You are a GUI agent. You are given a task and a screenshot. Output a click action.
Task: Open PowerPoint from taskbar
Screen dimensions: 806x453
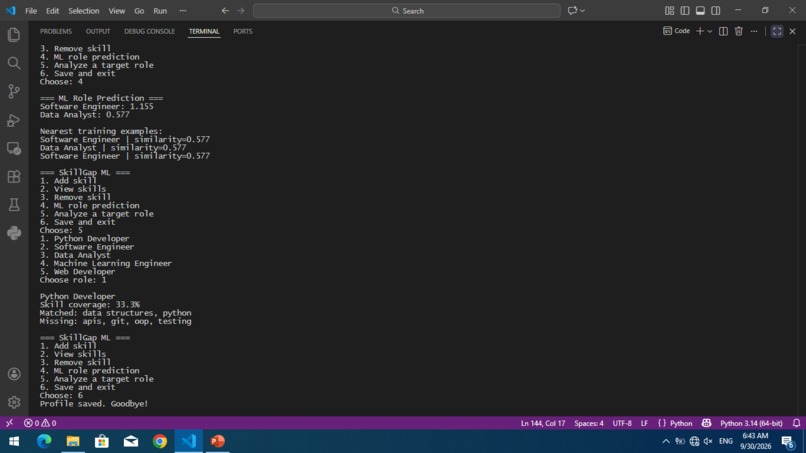point(217,441)
